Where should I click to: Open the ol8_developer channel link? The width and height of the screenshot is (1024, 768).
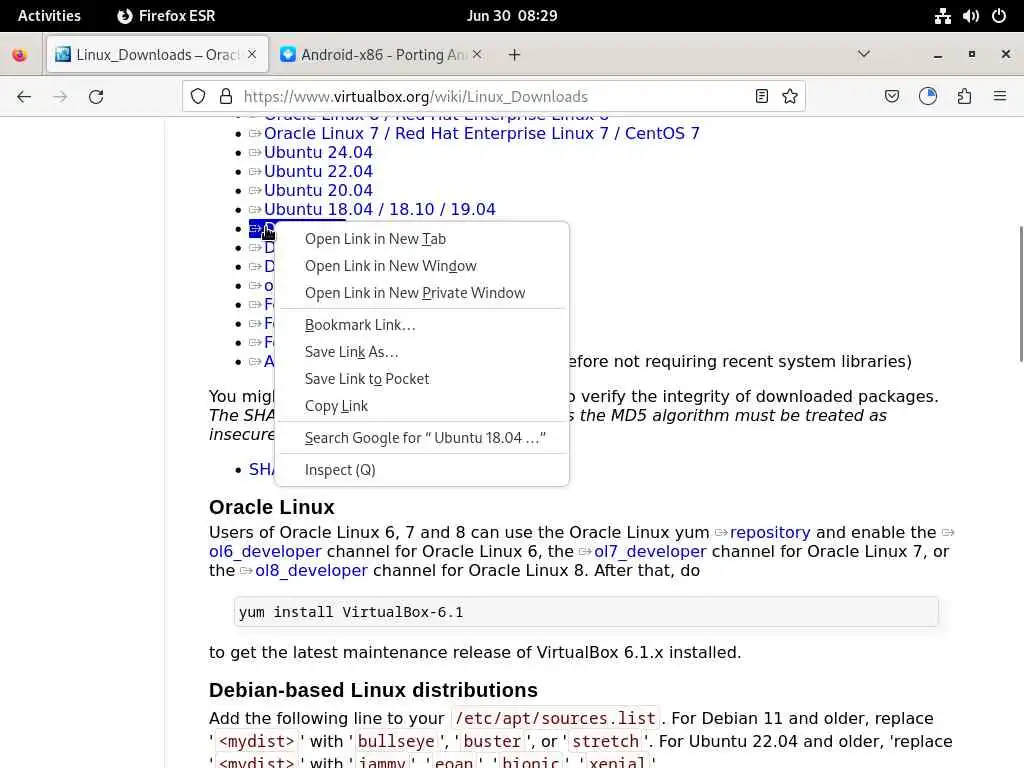coord(311,570)
